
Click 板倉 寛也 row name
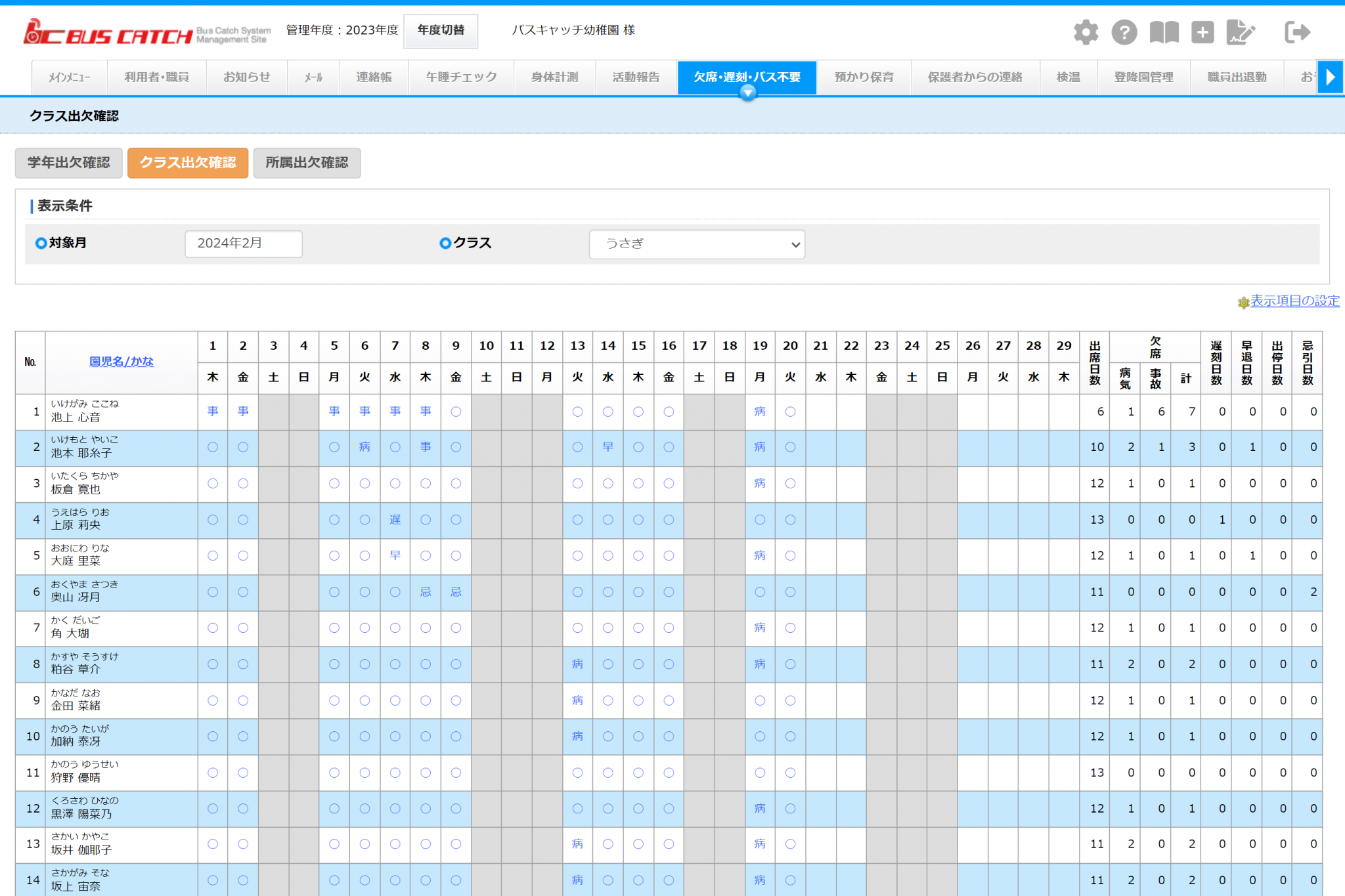[x=76, y=490]
